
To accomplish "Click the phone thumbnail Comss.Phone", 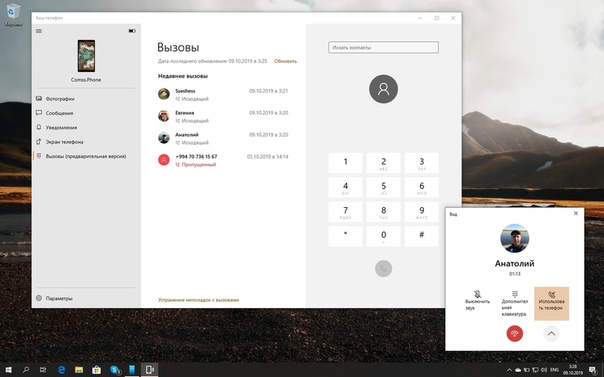I will pyautogui.click(x=86, y=56).
